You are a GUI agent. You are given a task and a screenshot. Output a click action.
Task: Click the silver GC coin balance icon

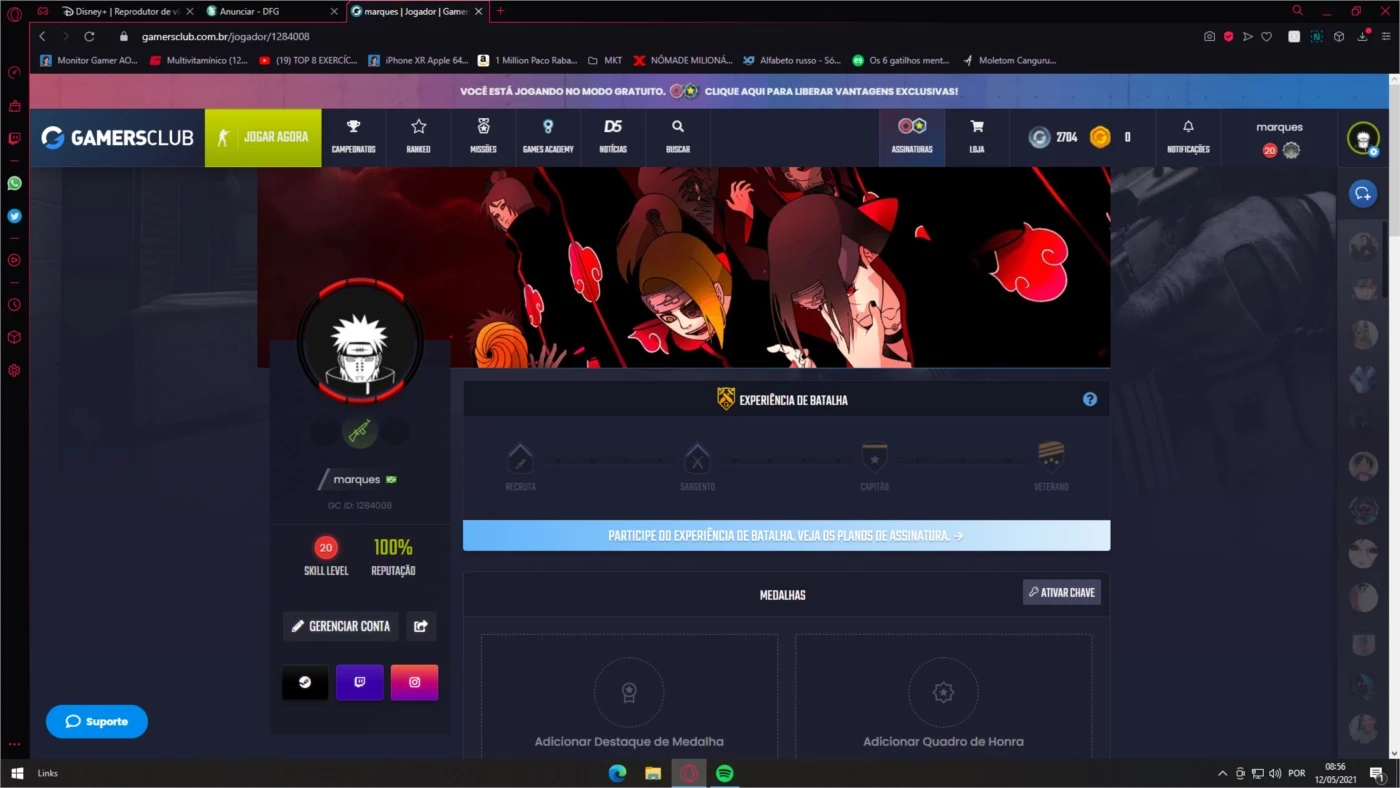pos(1040,137)
